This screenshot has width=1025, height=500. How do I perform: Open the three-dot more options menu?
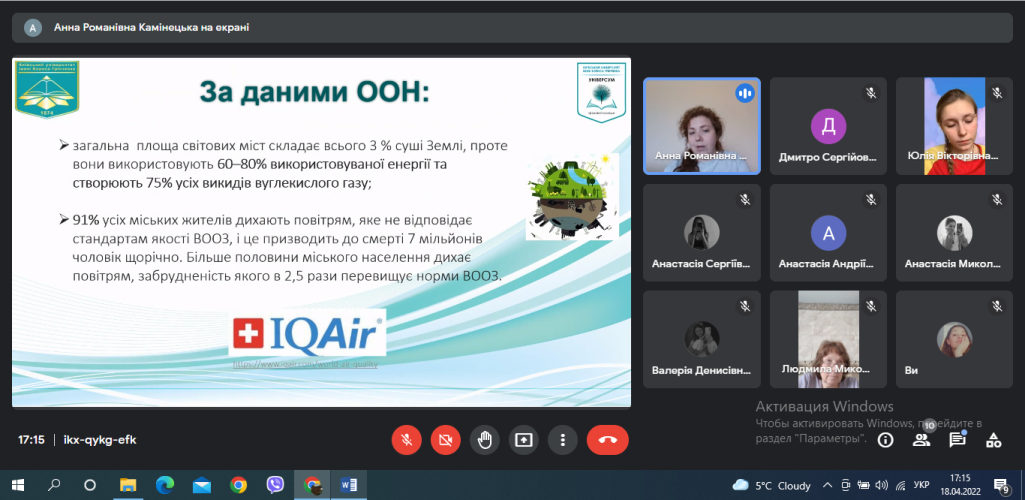(562, 441)
